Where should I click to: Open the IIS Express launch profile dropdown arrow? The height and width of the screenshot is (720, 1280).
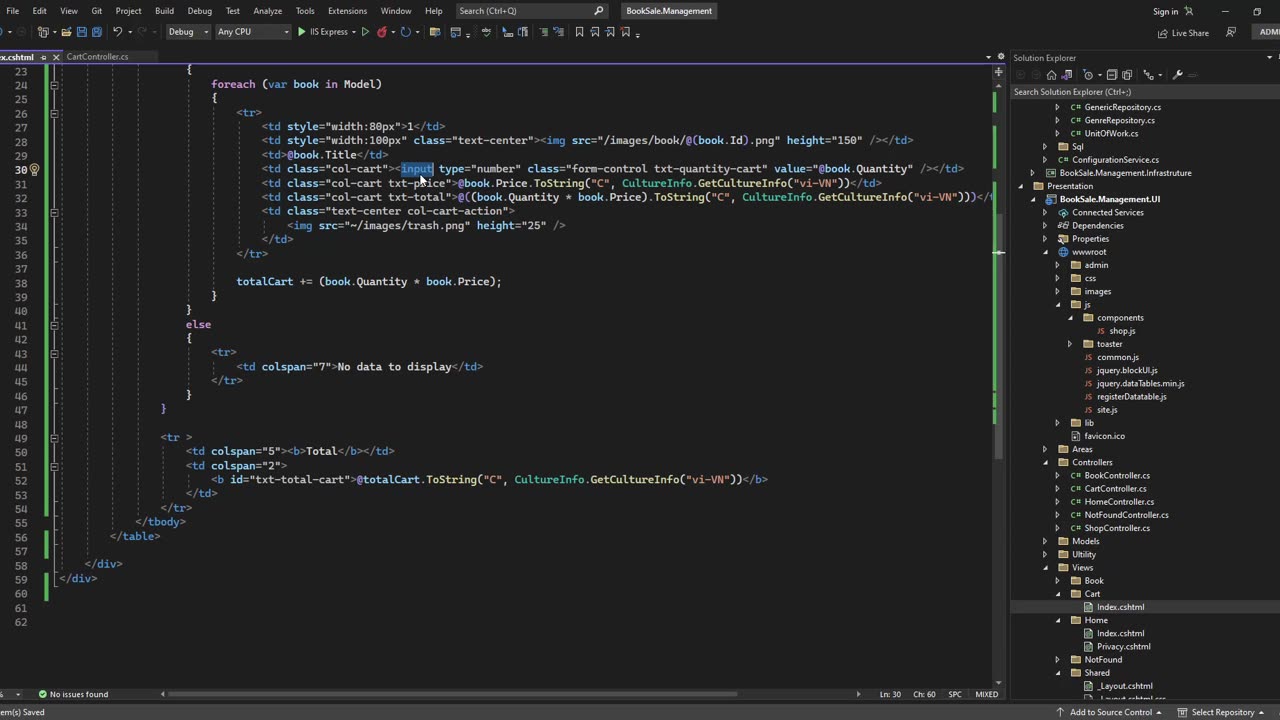pos(354,32)
